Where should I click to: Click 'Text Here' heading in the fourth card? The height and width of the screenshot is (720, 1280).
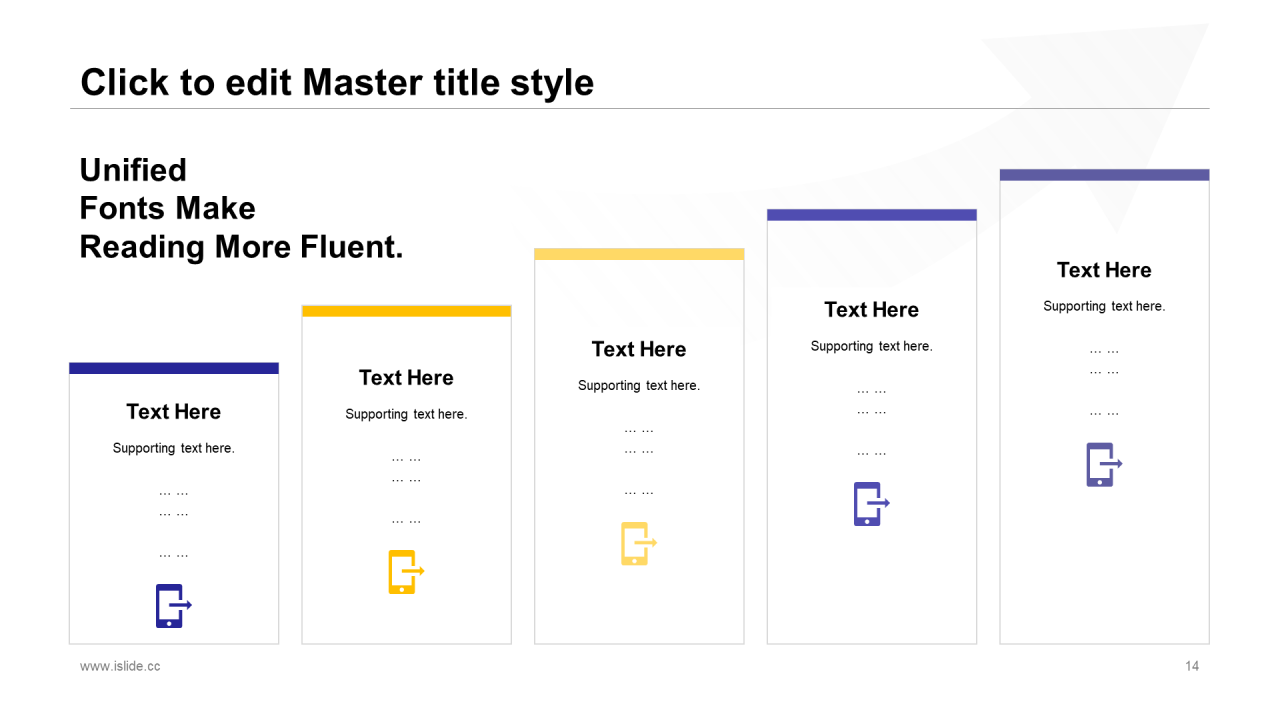pyautogui.click(x=872, y=309)
